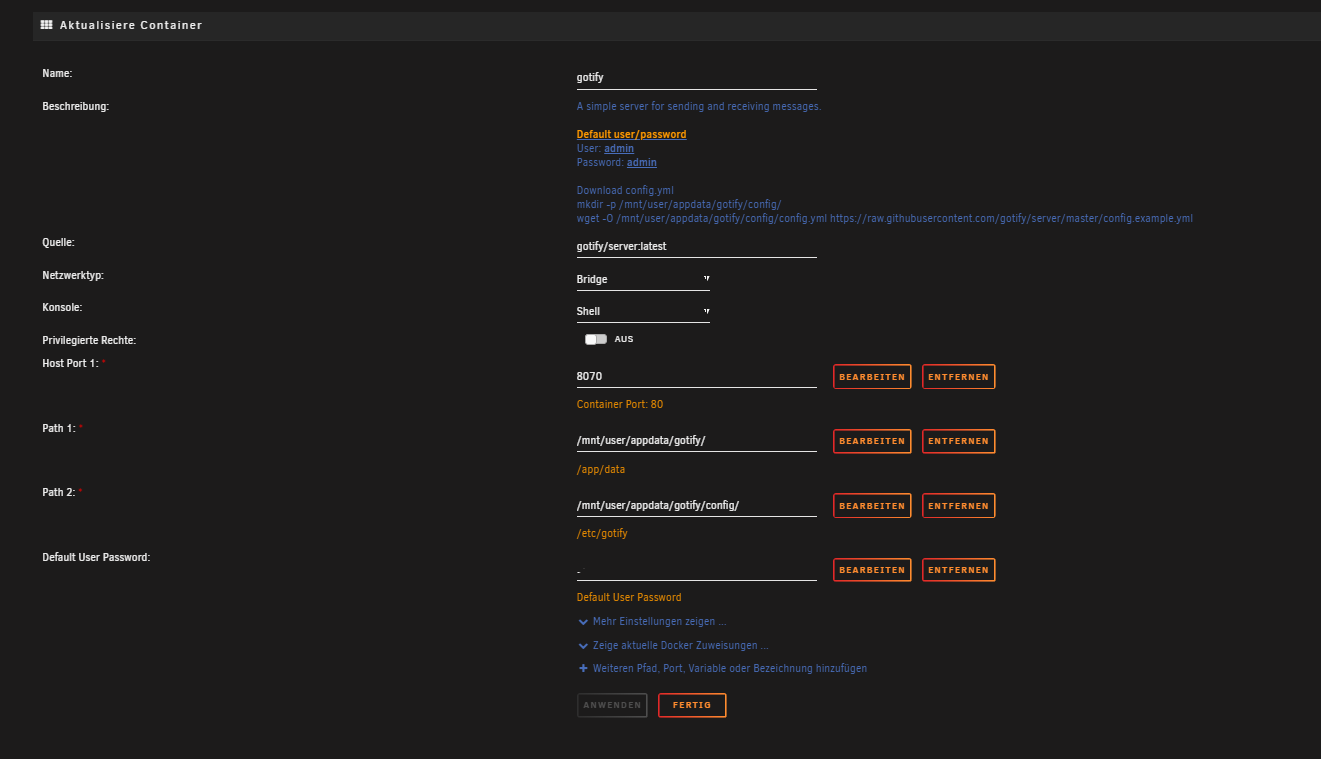Click the chevron icon beside Mehr Einstellungen
This screenshot has width=1321, height=759.
(583, 622)
